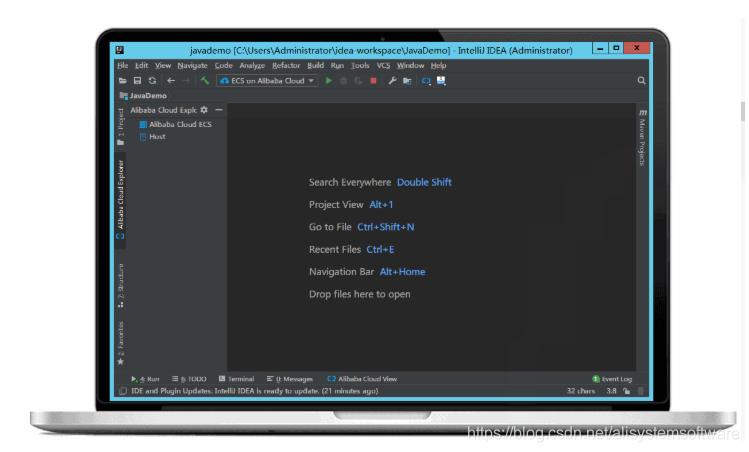Screen dimensions: 749x452
Task: Click the Debug bug icon
Action: [x=343, y=81]
